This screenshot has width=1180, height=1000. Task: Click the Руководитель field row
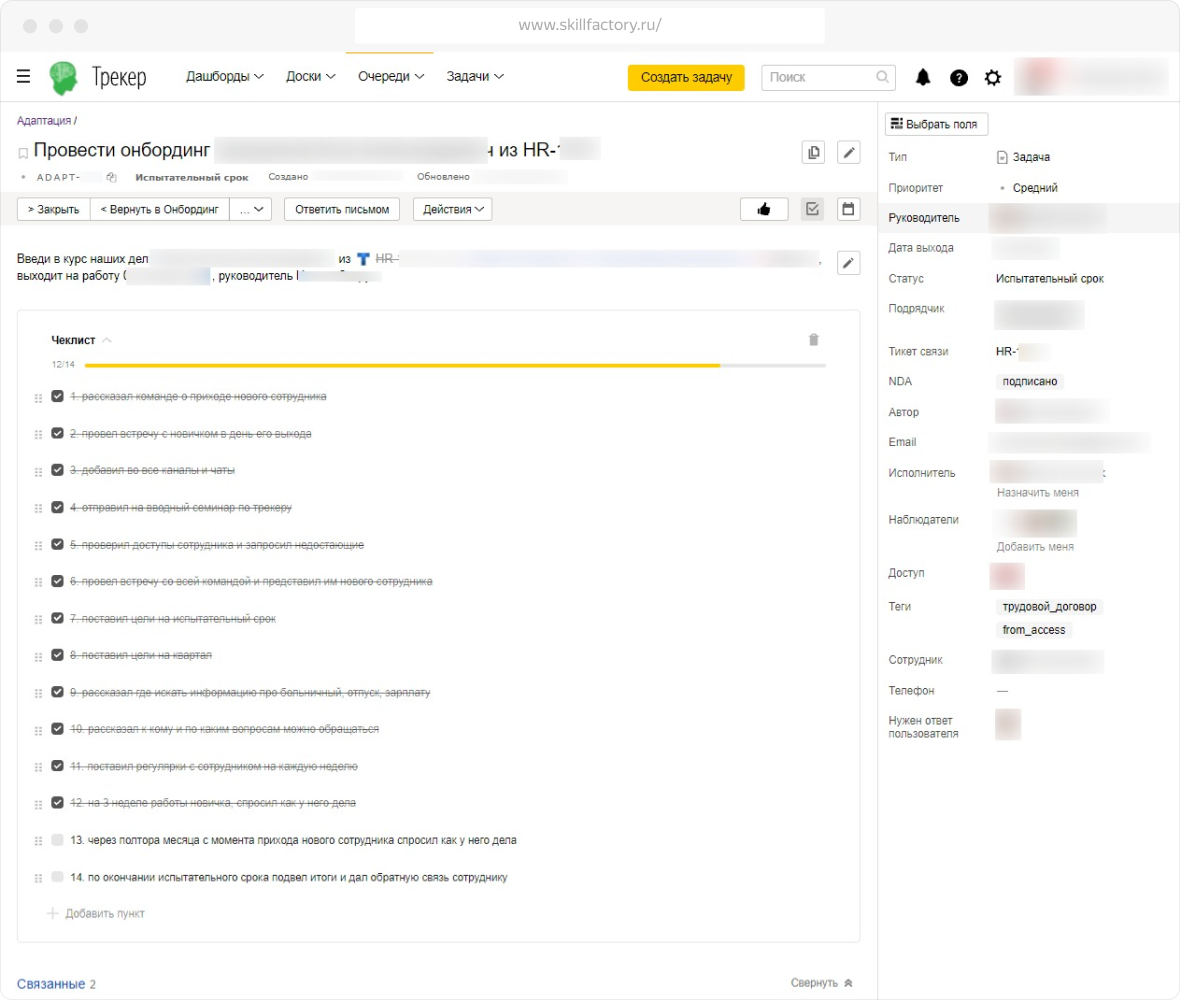pos(1029,217)
